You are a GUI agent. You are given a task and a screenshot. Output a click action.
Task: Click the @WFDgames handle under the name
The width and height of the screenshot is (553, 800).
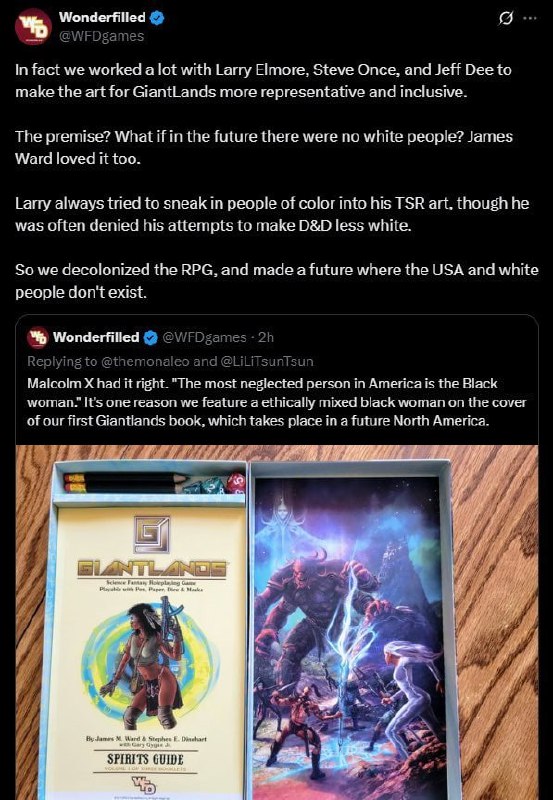102,36
